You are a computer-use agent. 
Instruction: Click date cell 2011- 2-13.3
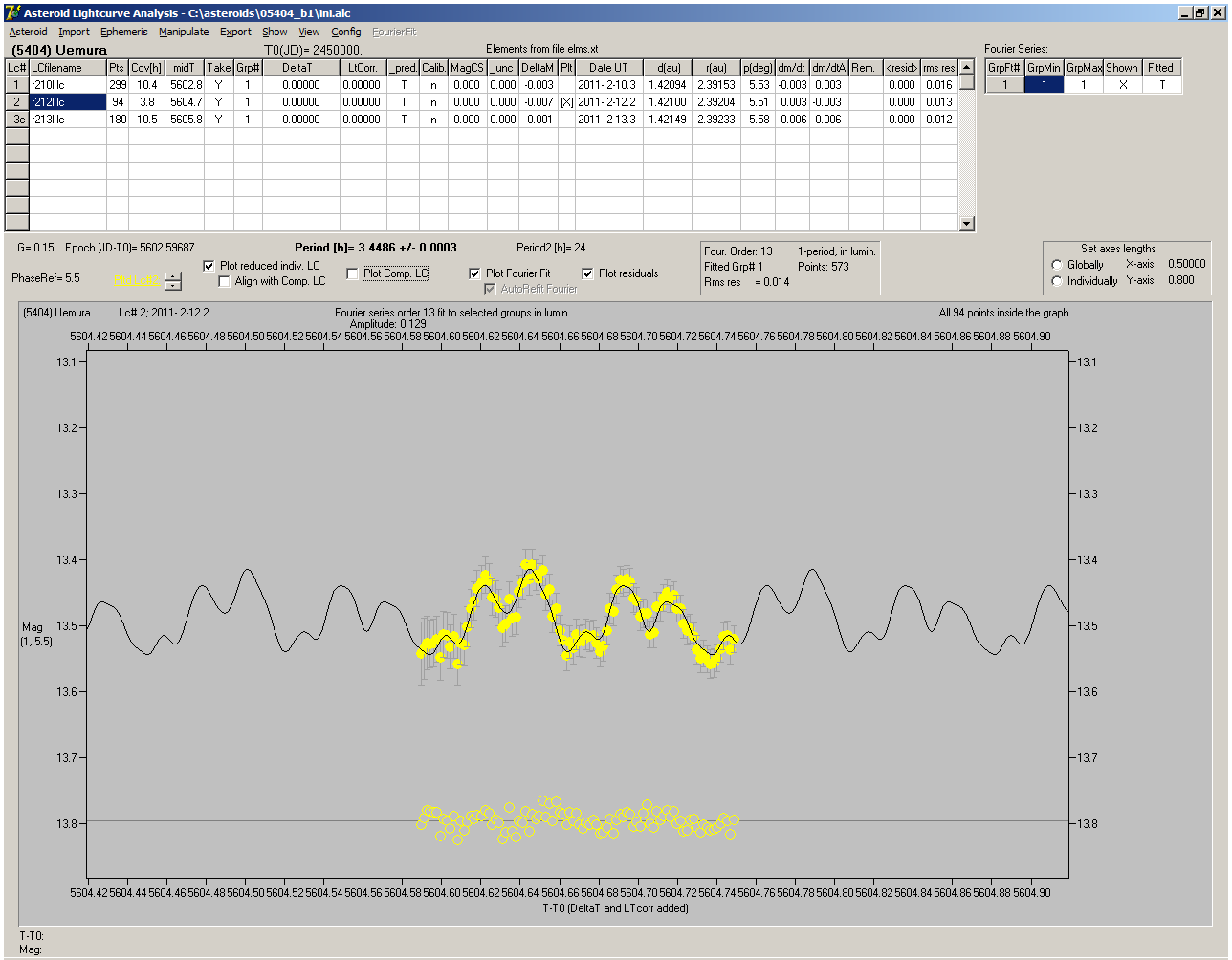(x=608, y=120)
